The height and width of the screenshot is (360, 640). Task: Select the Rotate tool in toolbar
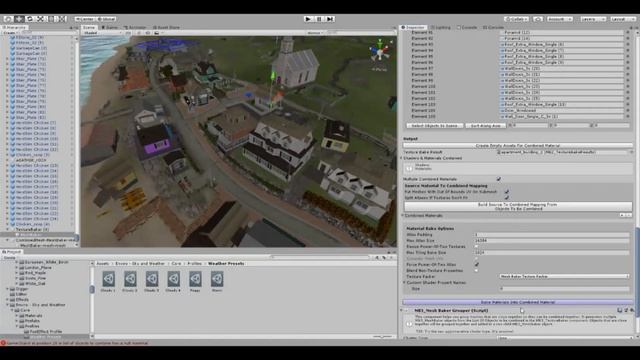click(29, 19)
